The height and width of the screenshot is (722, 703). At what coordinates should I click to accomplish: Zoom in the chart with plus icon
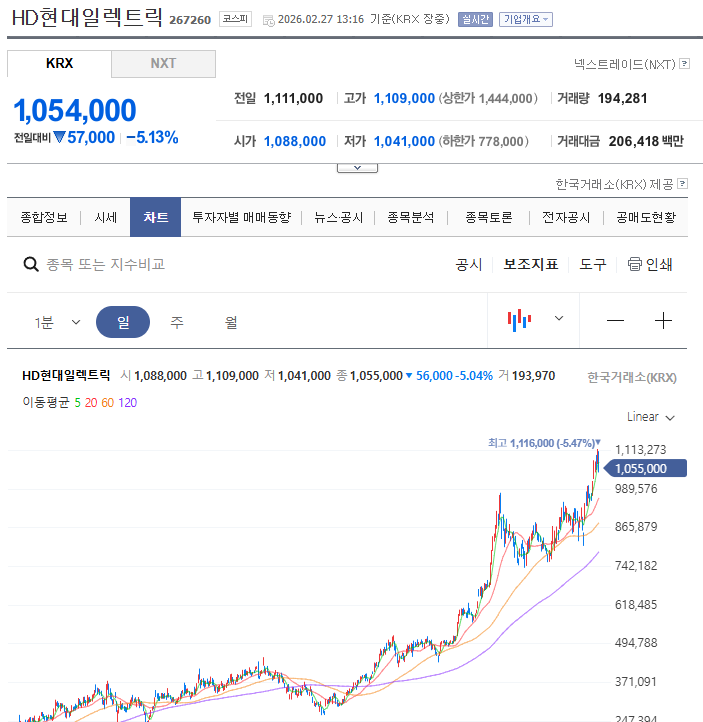[x=663, y=320]
